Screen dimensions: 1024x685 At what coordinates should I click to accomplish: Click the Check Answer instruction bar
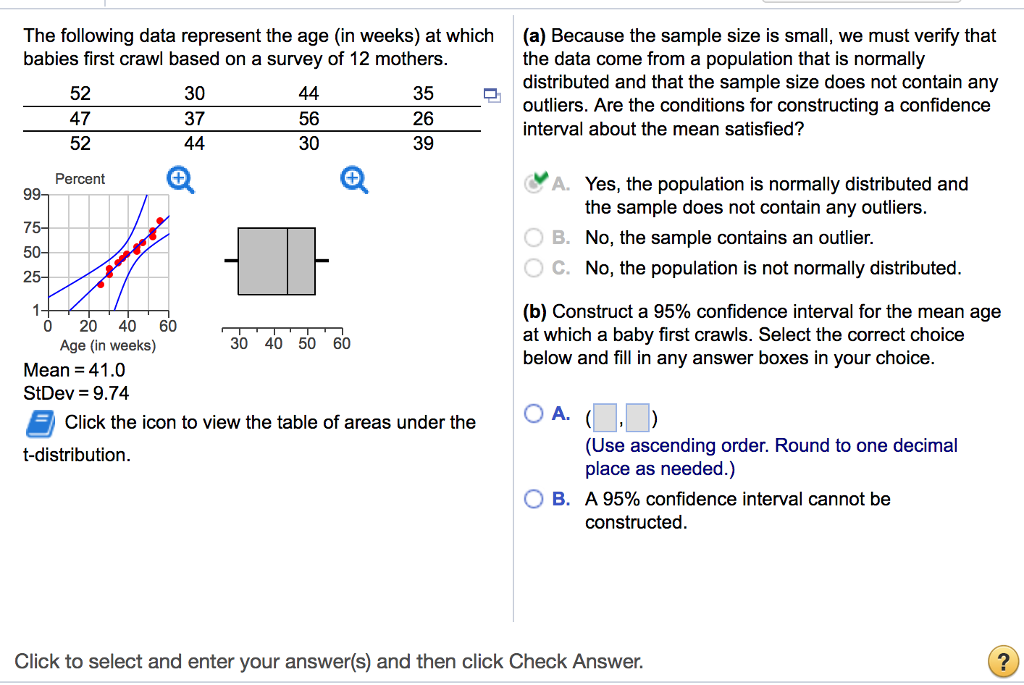pyautogui.click(x=330, y=661)
